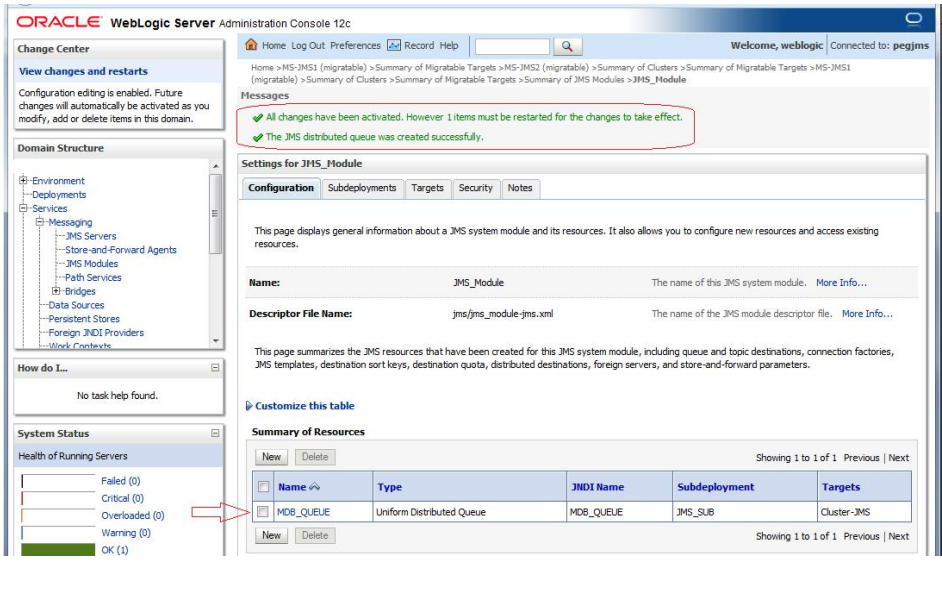This screenshot has height=592, width=942.
Task: Click the Failed (0) status link
Action: pos(120,480)
